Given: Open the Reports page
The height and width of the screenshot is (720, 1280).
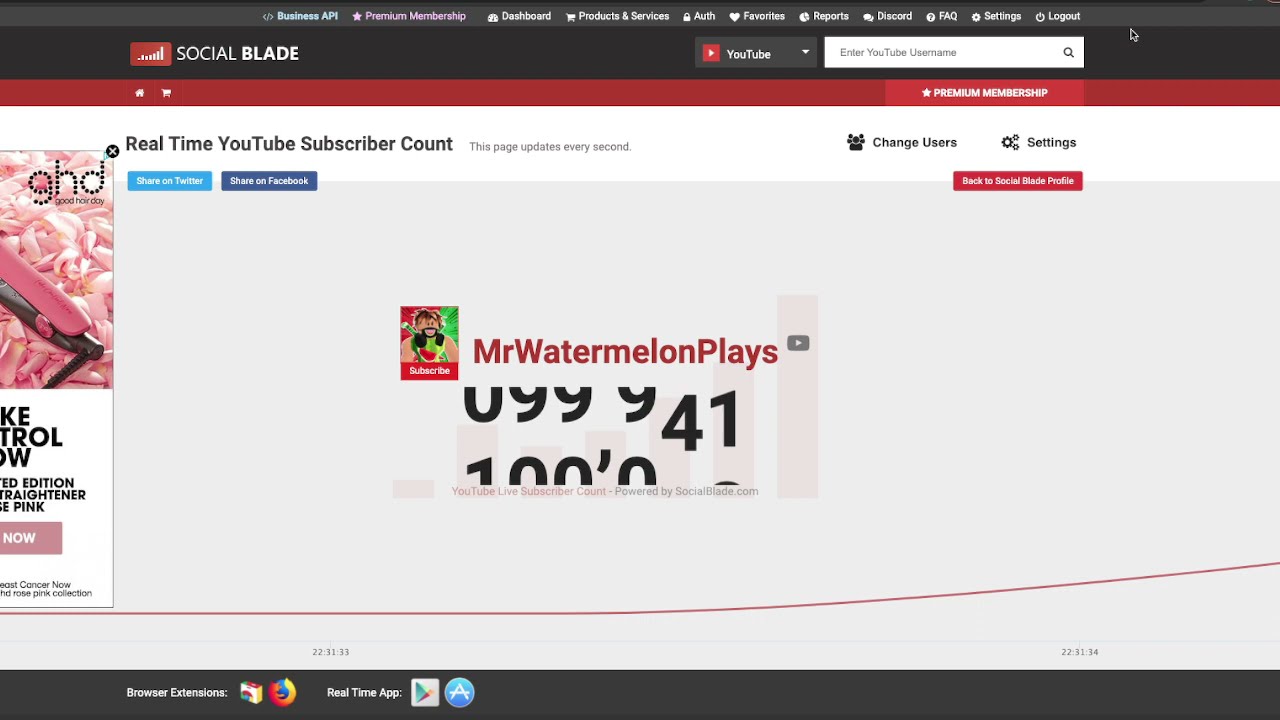Looking at the screenshot, I should click(x=824, y=16).
